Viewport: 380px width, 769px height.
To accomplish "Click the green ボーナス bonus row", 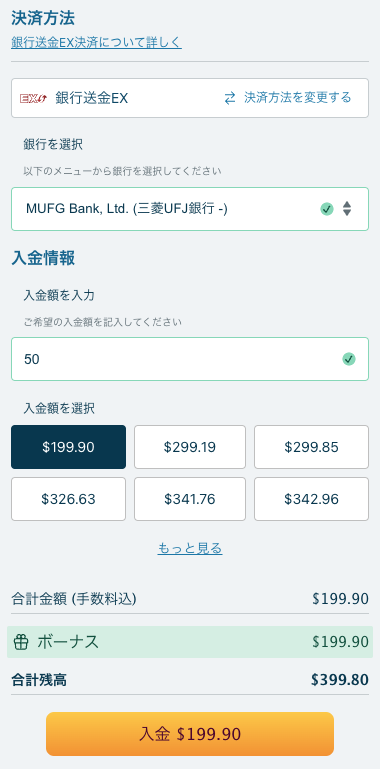I will pyautogui.click(x=190, y=641).
